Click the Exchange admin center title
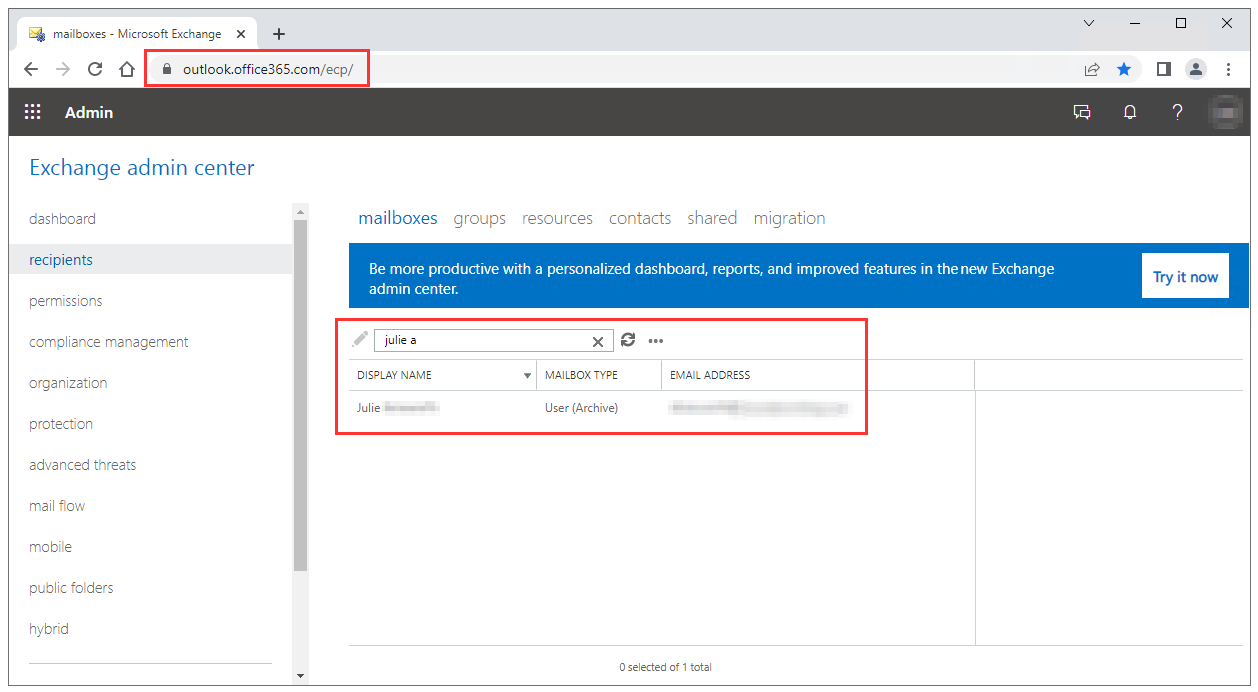1258x692 pixels. [142, 168]
